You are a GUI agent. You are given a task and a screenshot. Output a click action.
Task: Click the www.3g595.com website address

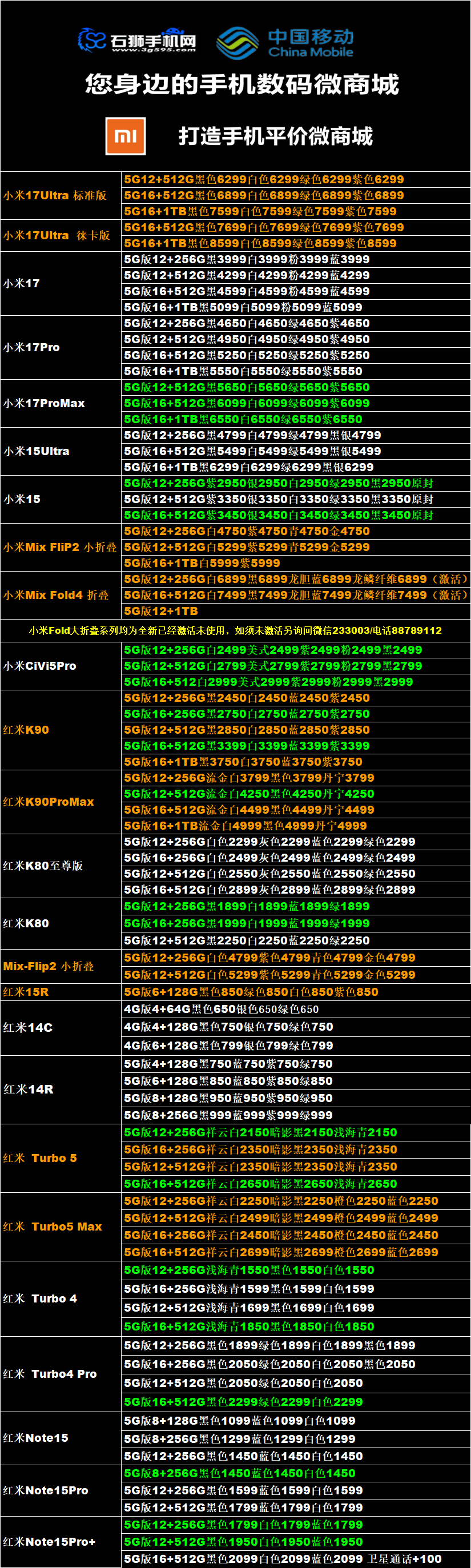pos(154,50)
